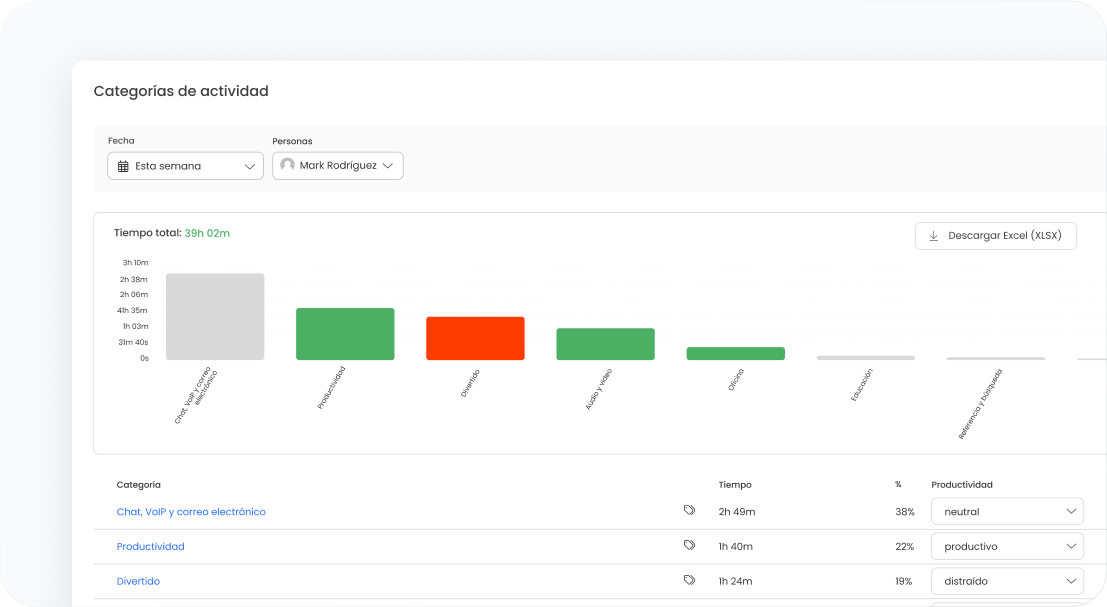Image resolution: width=1107 pixels, height=607 pixels.
Task: Open the Productividad category link
Action: (x=150, y=546)
